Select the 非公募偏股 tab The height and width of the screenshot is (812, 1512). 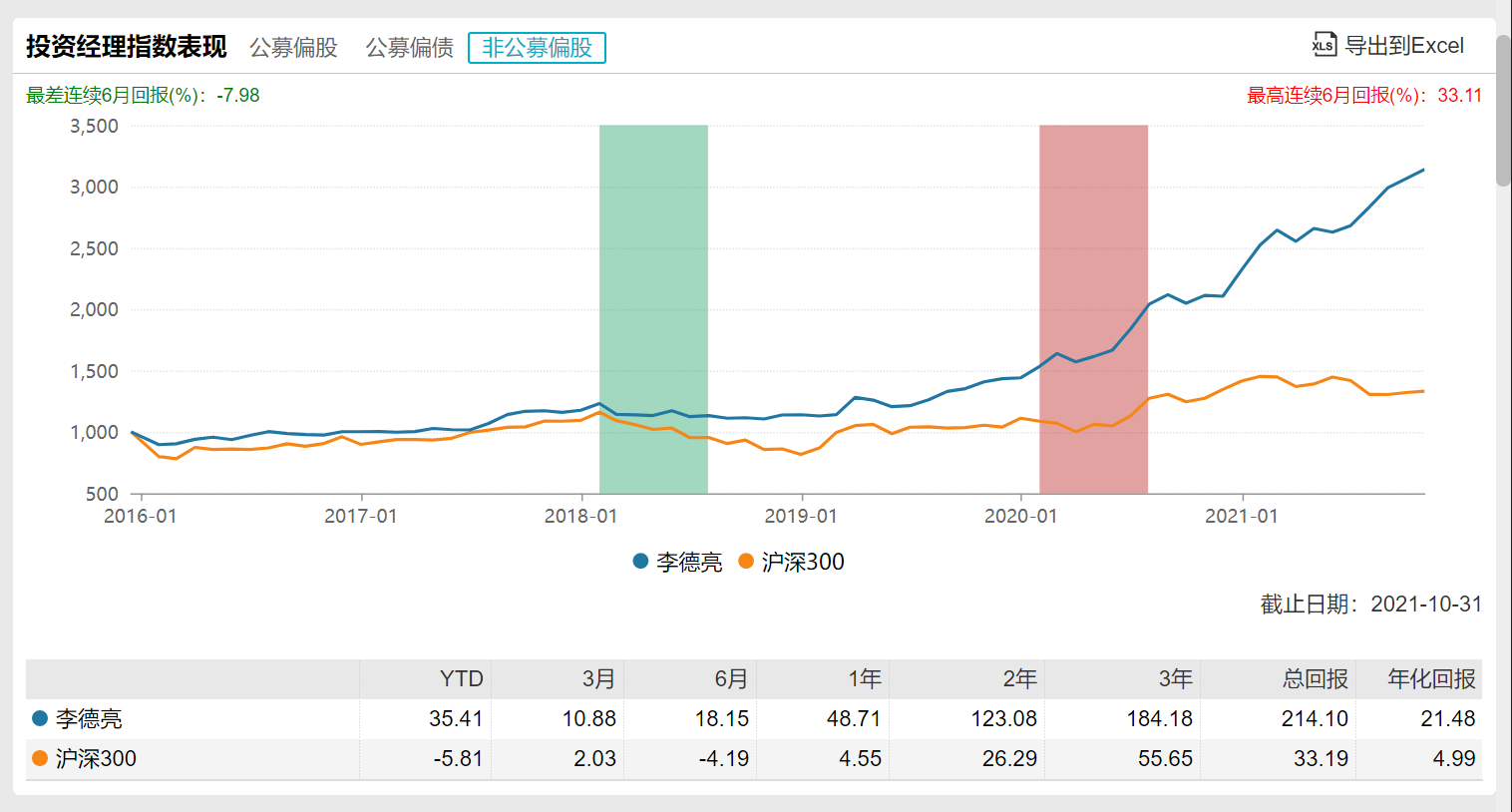[x=537, y=48]
